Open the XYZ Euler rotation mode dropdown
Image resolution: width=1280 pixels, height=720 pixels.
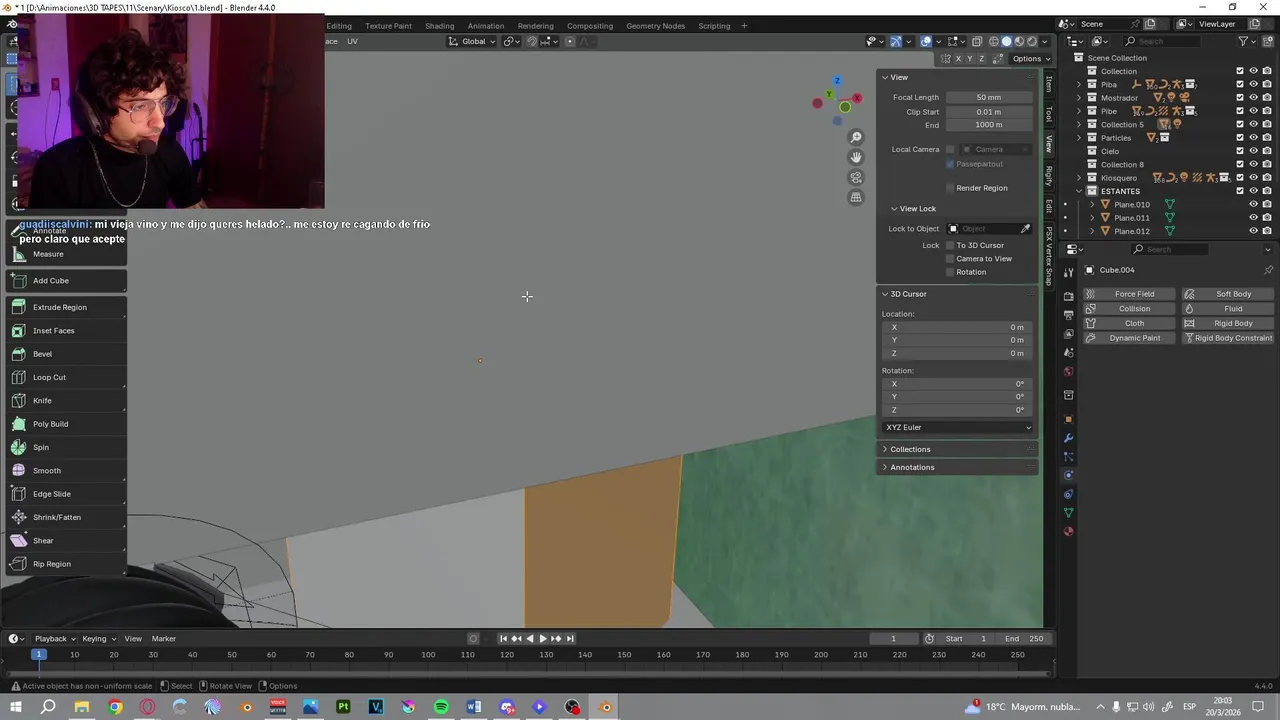(958, 428)
